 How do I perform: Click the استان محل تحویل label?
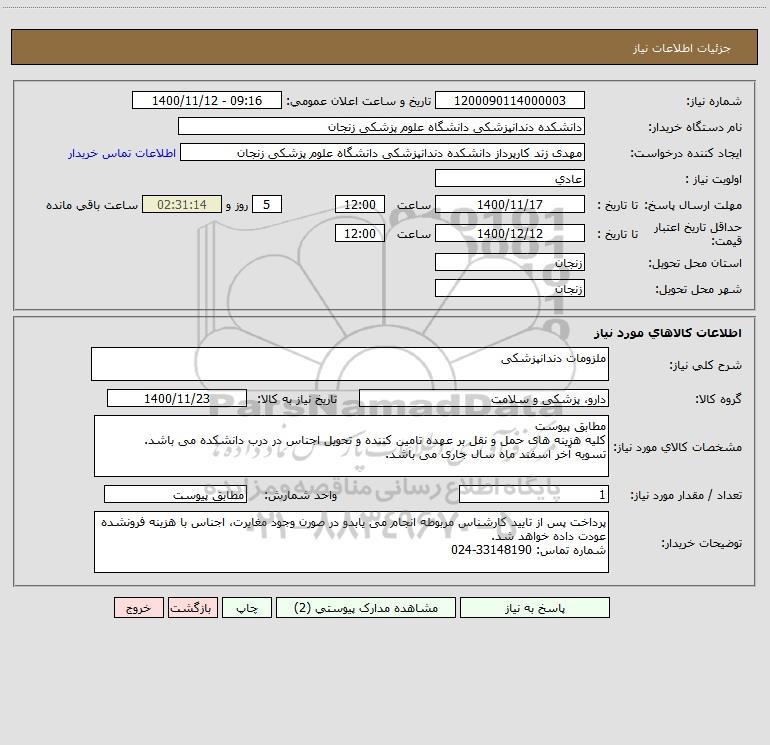(x=695, y=264)
